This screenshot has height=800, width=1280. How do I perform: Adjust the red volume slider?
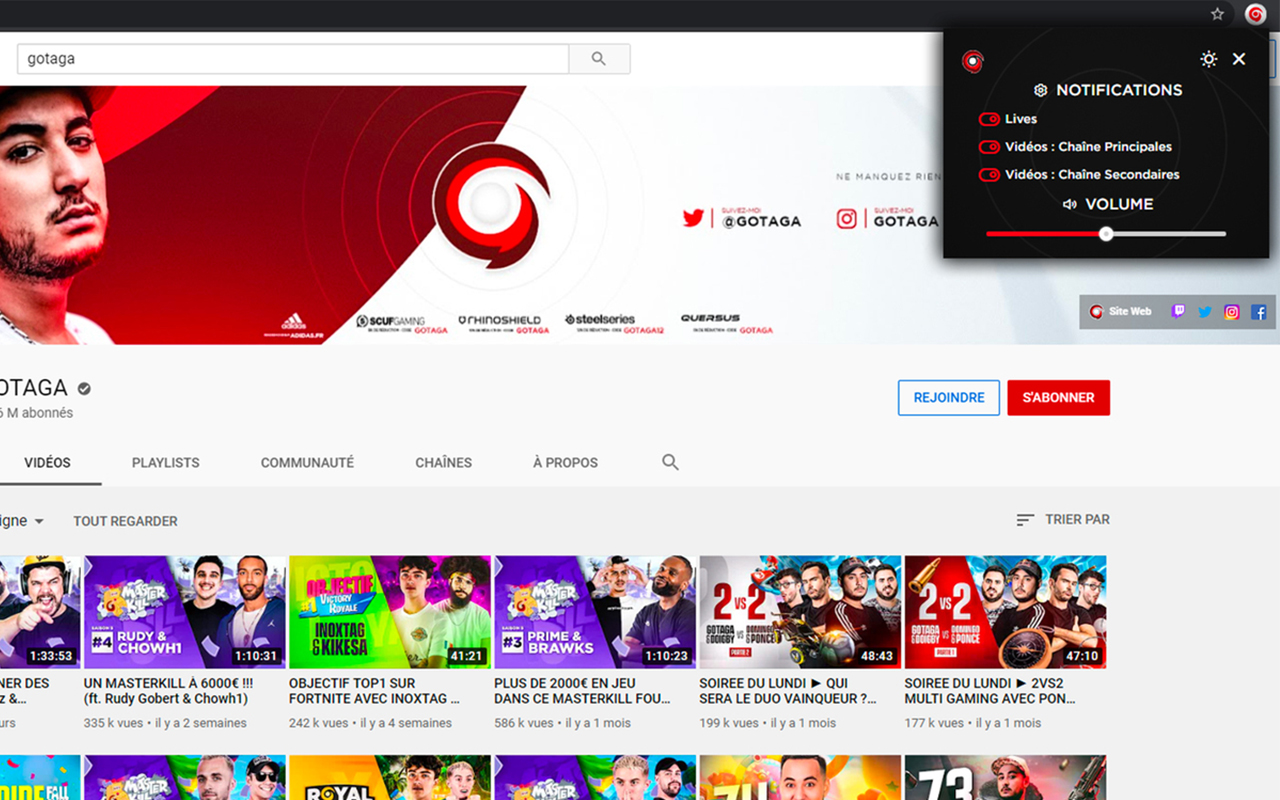pos(1105,234)
